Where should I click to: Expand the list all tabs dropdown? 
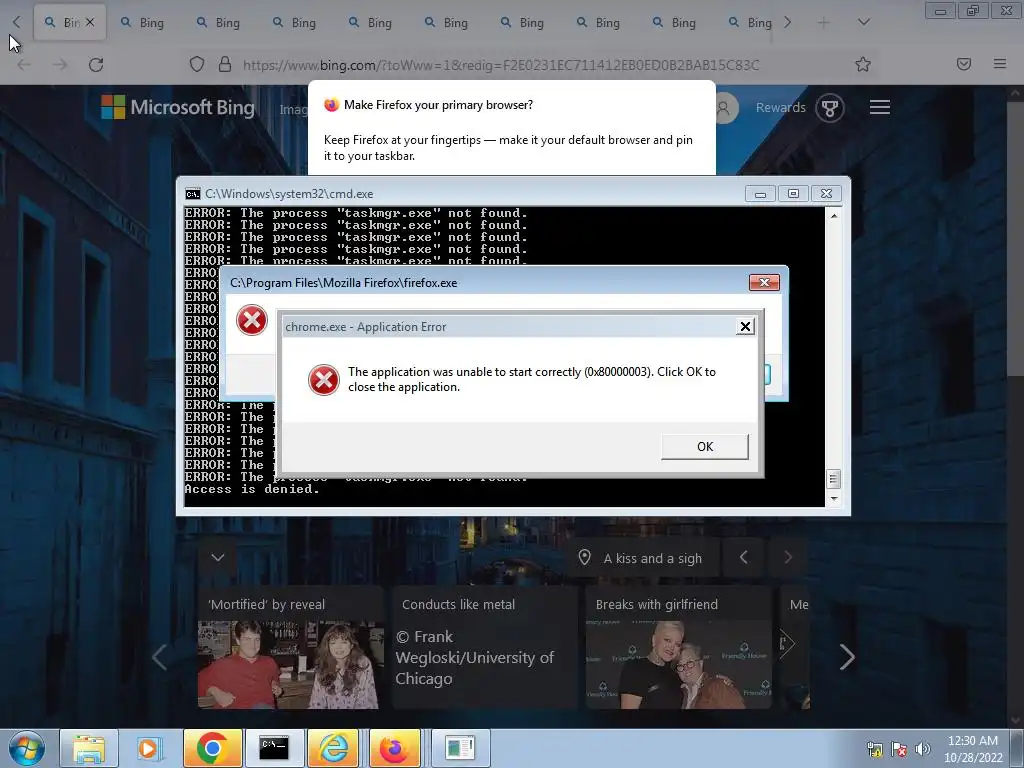[863, 23]
